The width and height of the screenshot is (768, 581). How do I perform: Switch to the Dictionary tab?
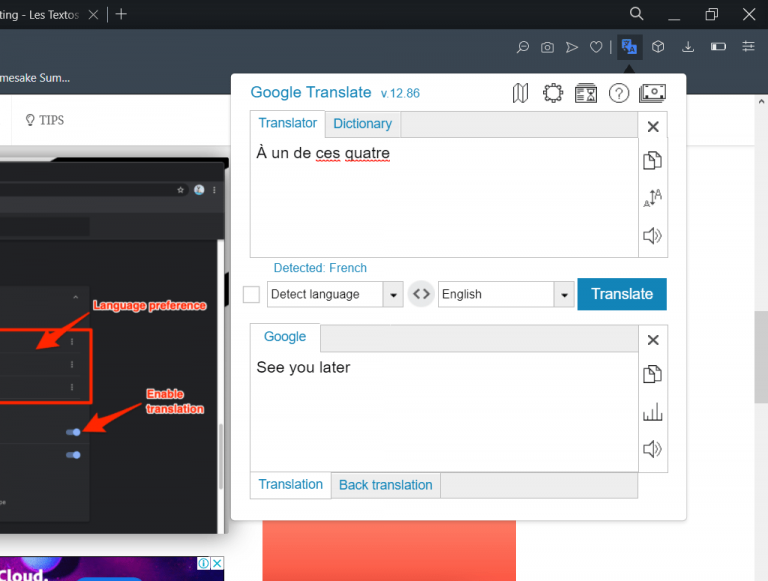pos(362,124)
